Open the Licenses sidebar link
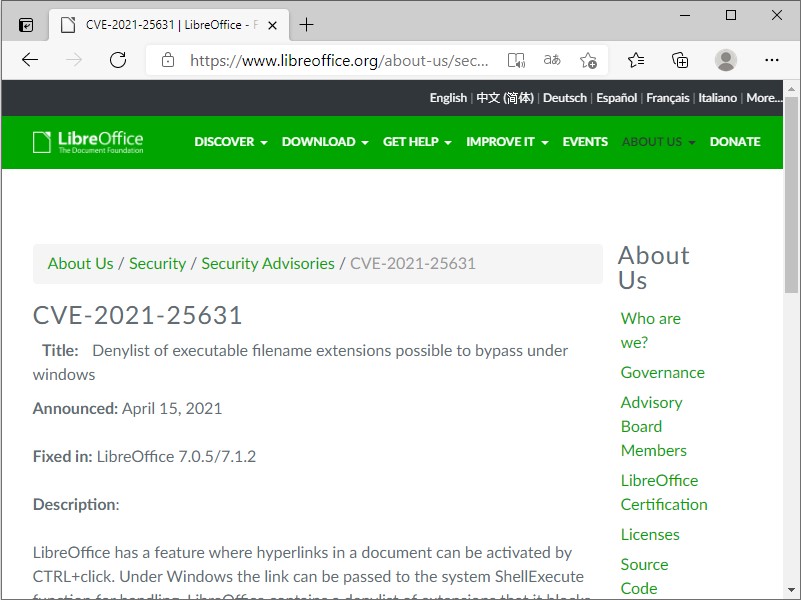The width and height of the screenshot is (801, 600). point(650,535)
